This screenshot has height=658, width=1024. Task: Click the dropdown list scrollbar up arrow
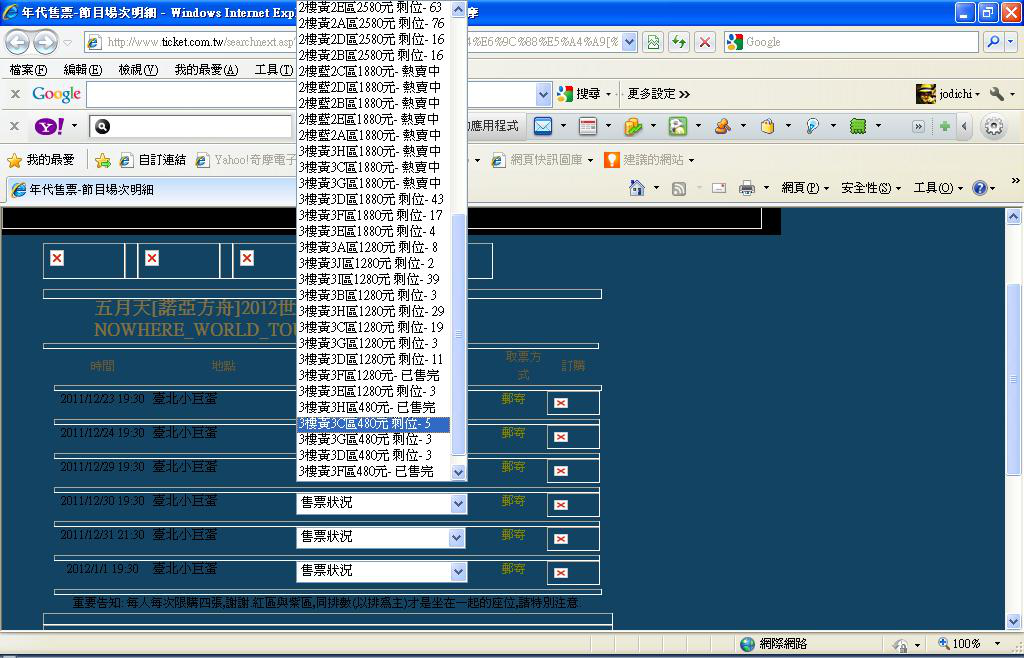(x=458, y=9)
